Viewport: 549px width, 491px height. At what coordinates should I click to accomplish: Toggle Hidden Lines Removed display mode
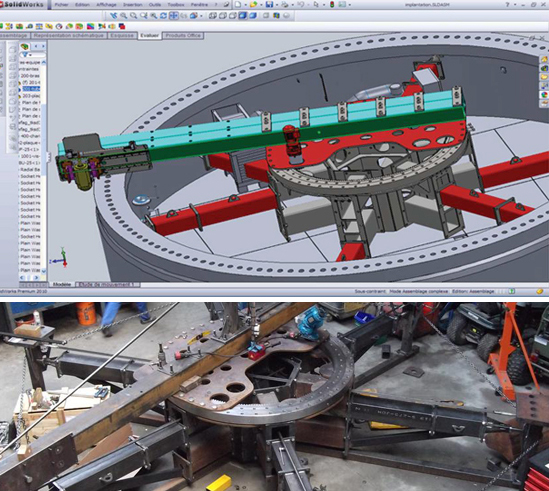coord(233,16)
